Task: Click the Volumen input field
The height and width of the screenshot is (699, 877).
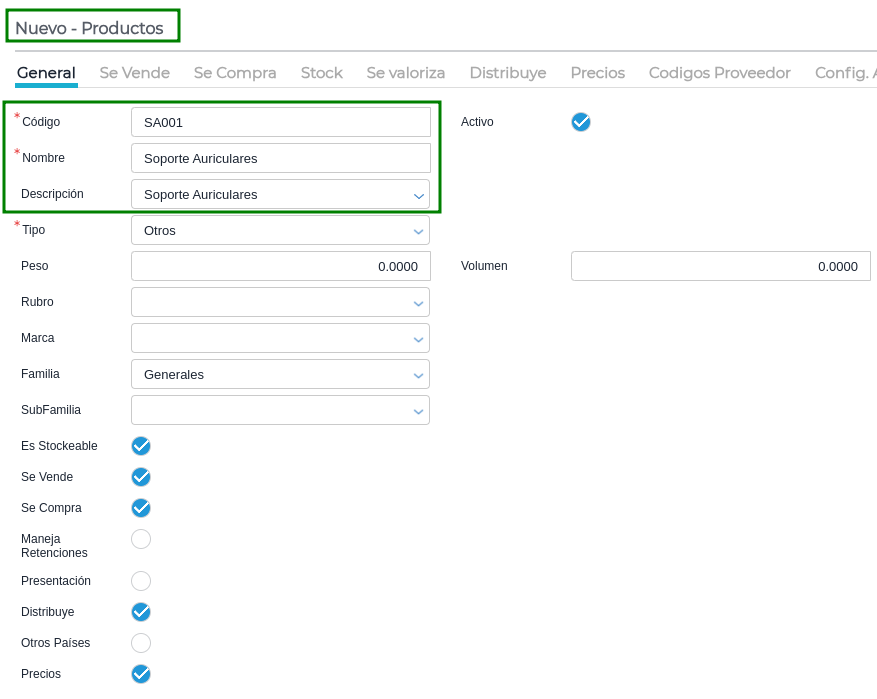Action: [720, 266]
